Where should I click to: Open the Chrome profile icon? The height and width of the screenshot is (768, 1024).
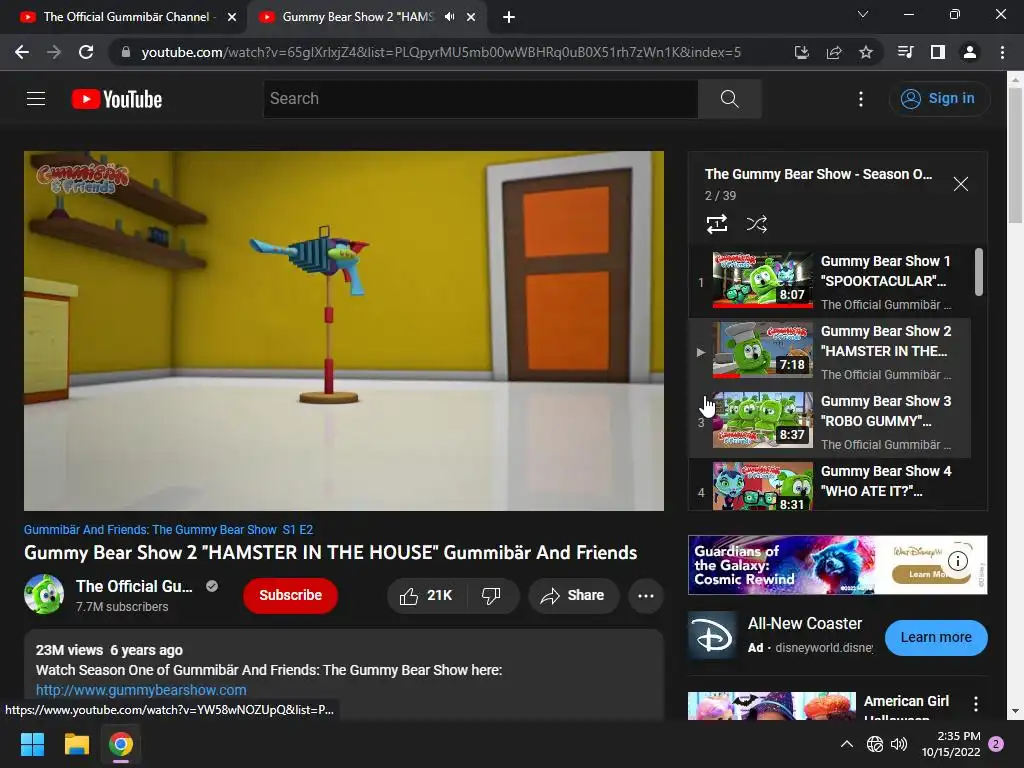point(970,52)
